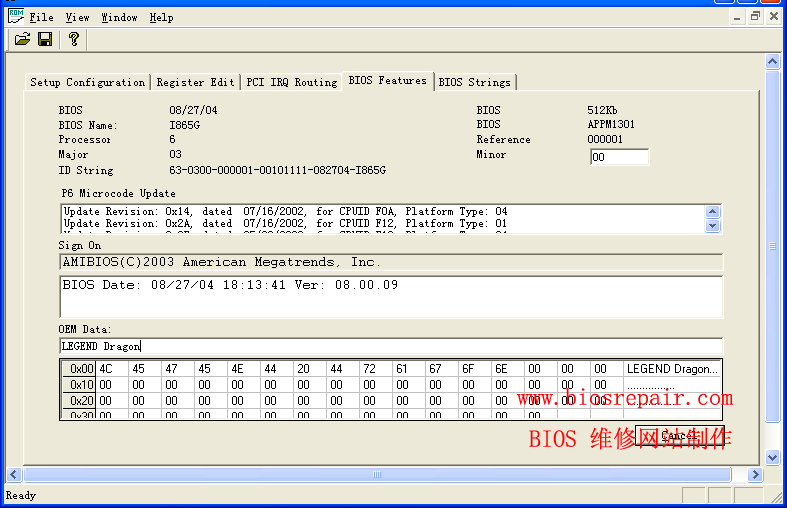Click the ID String value
Screen dimensions: 787x508
(278, 170)
